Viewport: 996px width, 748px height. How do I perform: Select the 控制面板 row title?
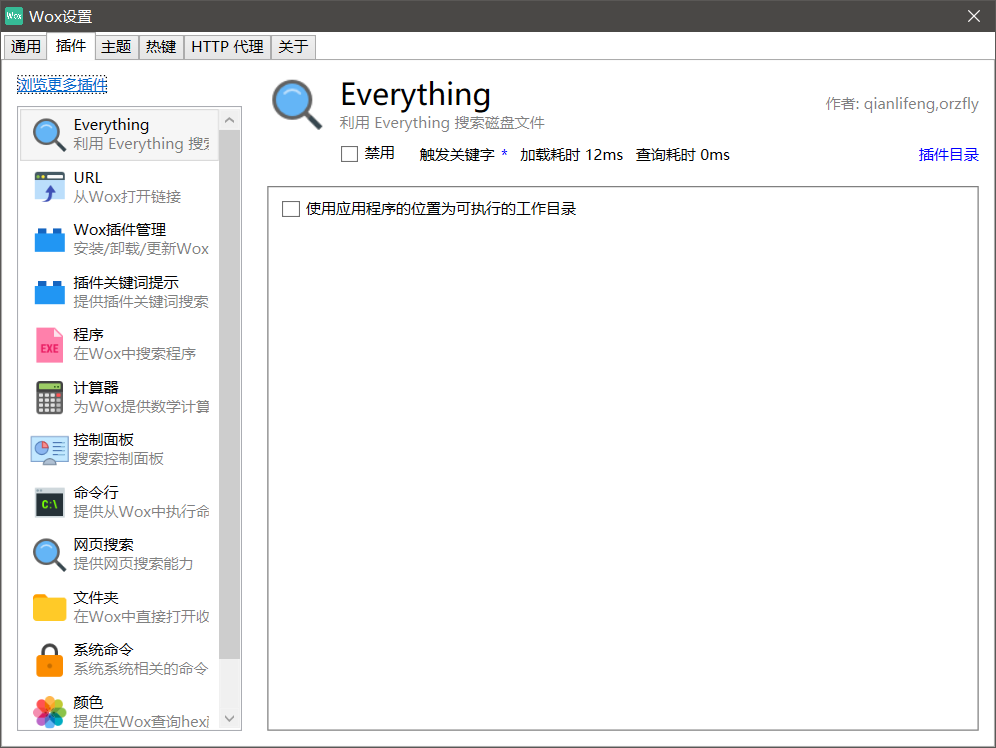click(104, 439)
